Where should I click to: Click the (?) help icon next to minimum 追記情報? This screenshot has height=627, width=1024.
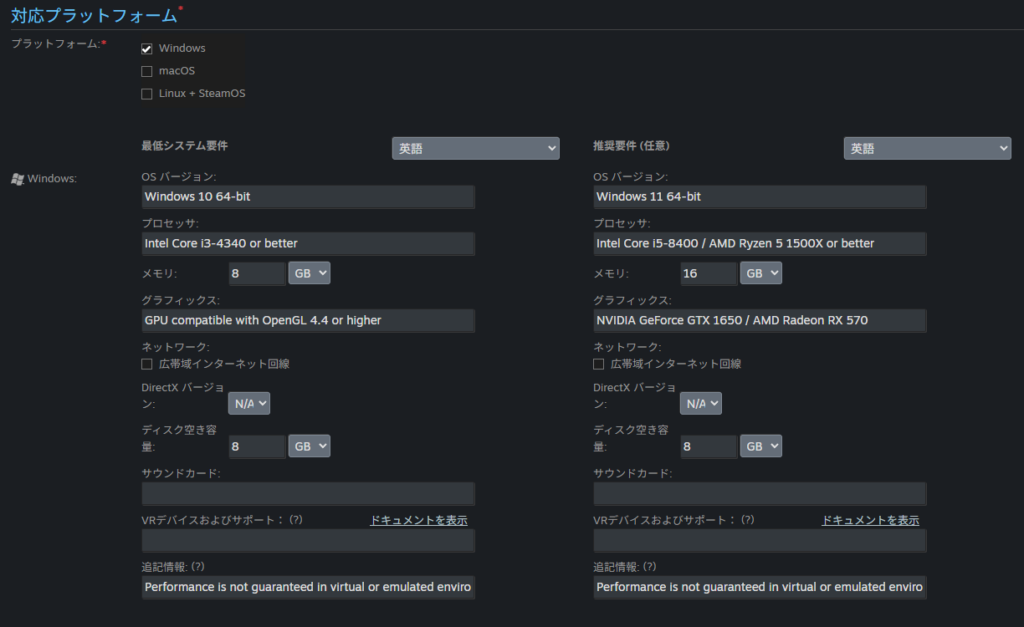tap(198, 567)
